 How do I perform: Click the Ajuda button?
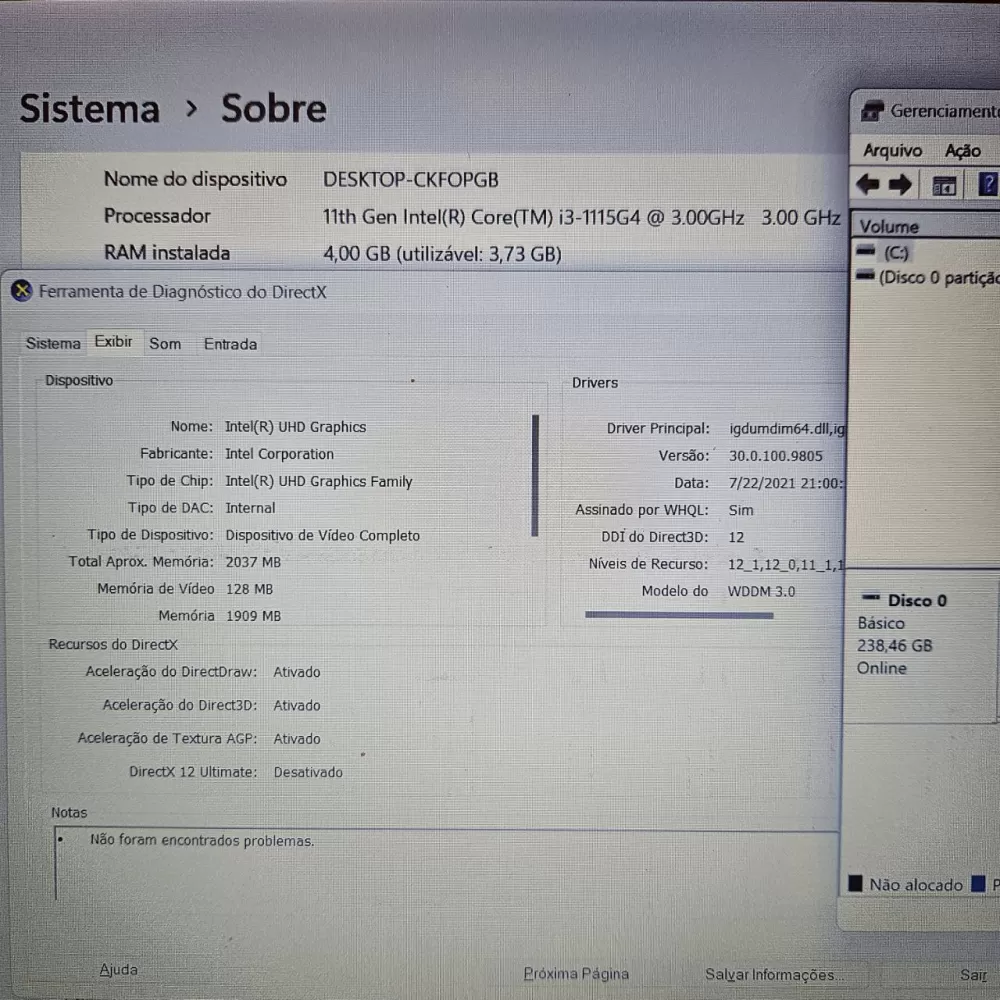119,969
